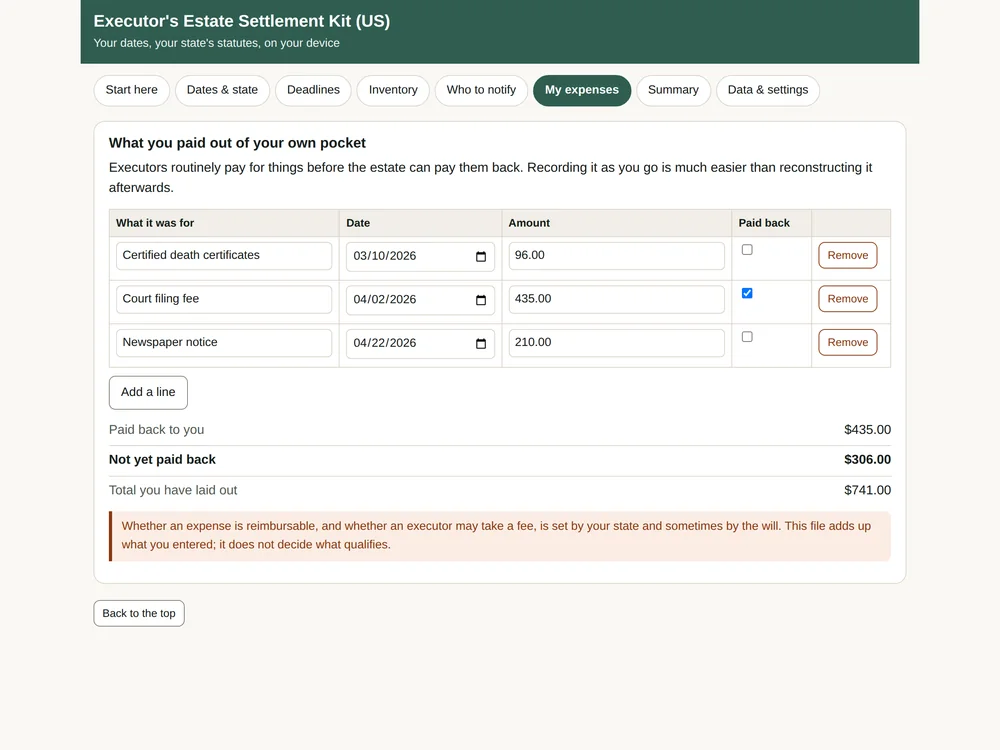Click the header subtitle about your device
Viewport: 1000px width, 750px height.
pos(216,43)
